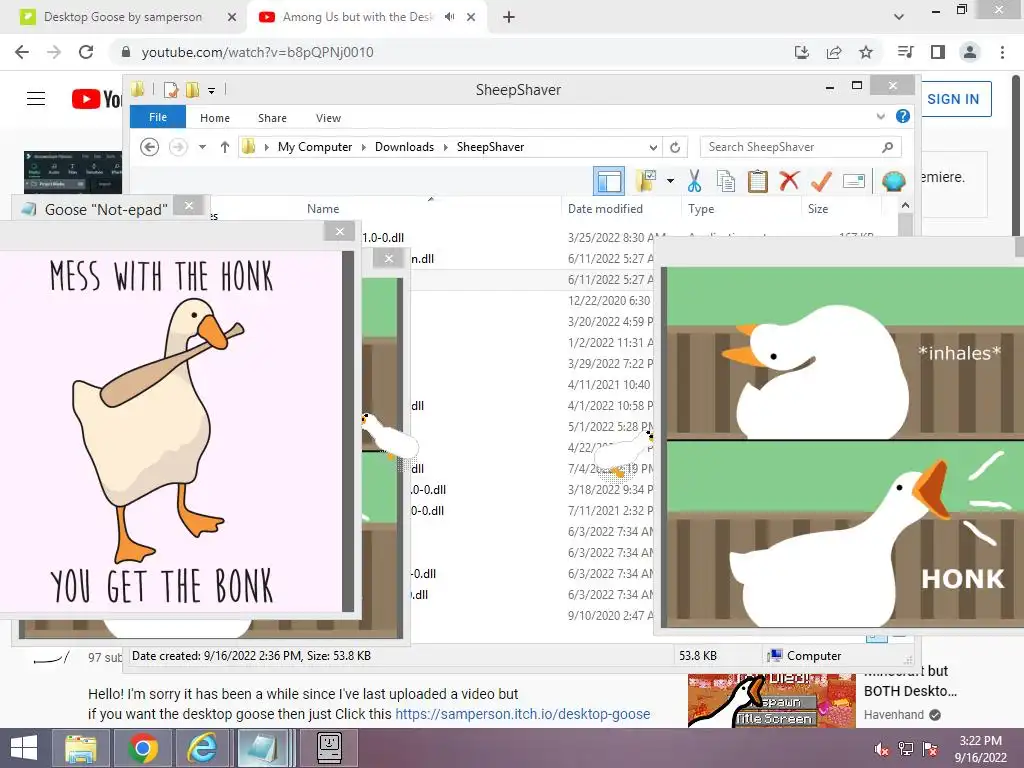Click the Cut scissors icon in SheepShaver toolbar

694,181
